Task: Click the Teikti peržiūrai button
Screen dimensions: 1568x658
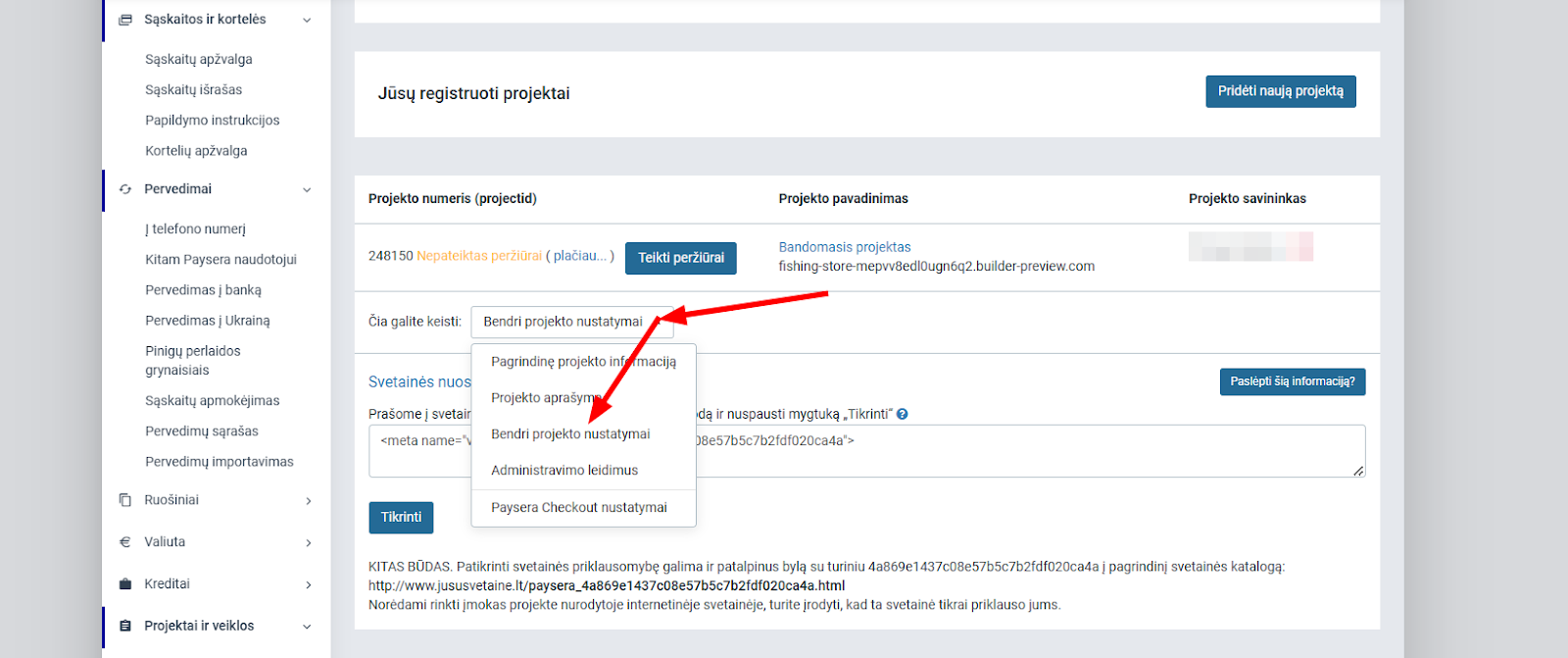Action: click(681, 258)
